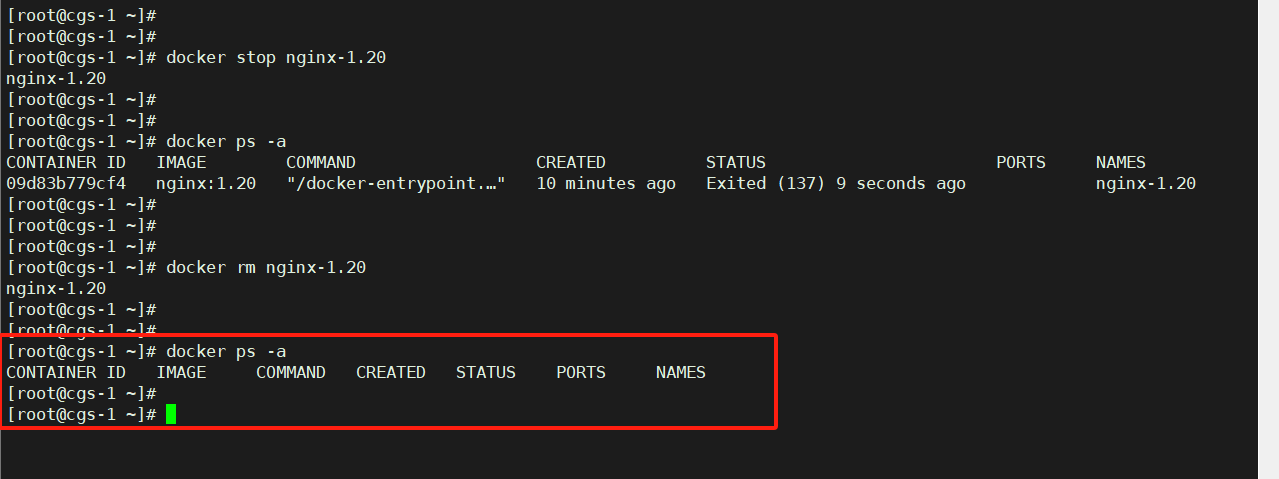Select container ID 09d83b779cf4

pos(66,183)
